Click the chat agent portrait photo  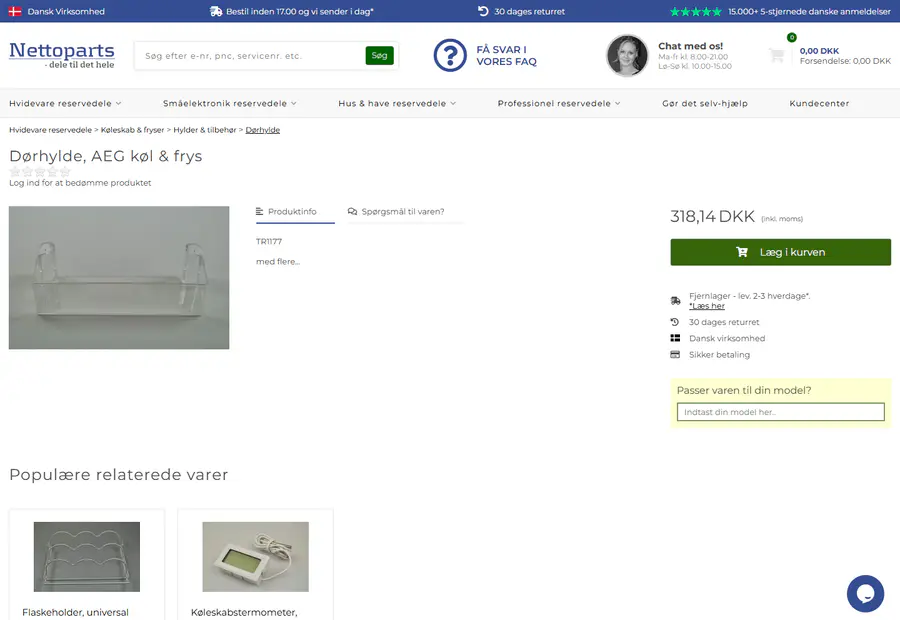point(627,56)
